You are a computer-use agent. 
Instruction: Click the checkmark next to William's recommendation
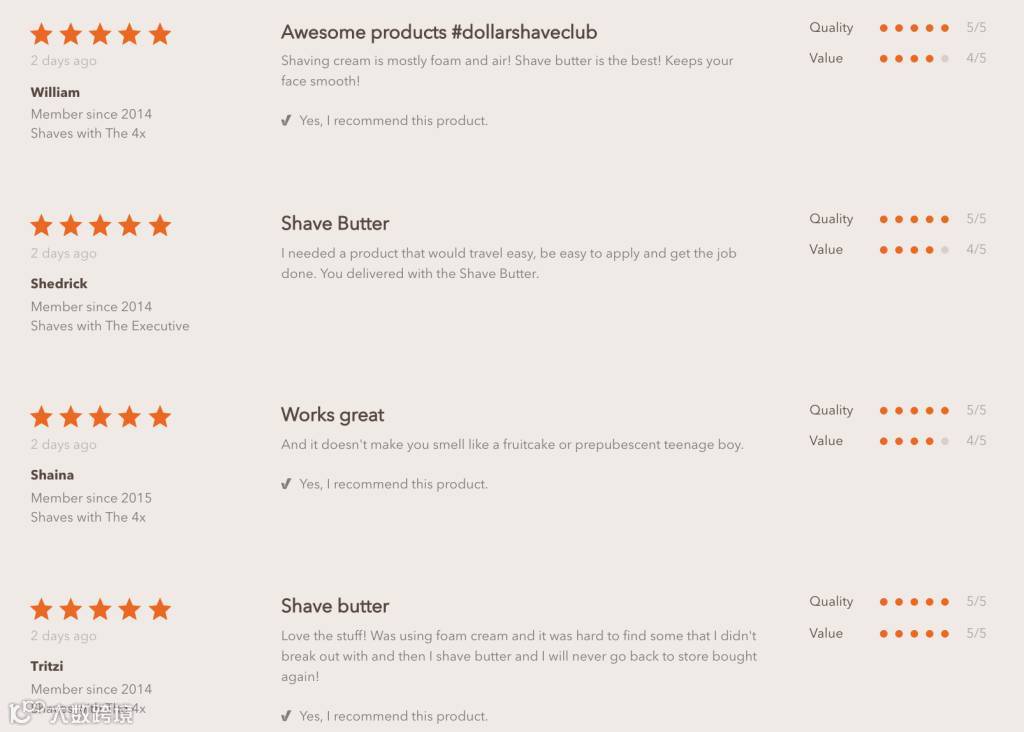(286, 121)
